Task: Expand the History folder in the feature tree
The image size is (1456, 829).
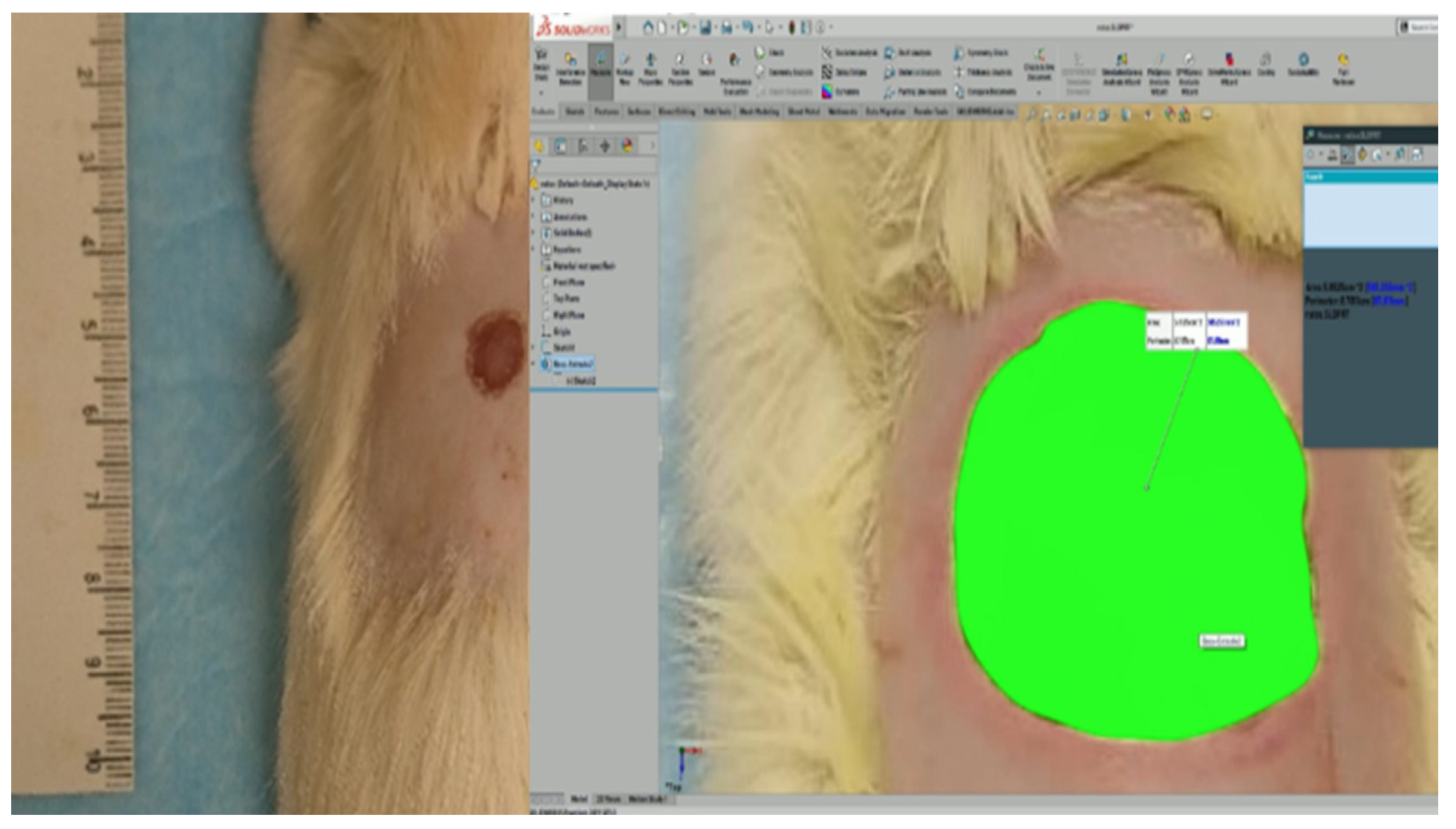Action: pos(534,200)
